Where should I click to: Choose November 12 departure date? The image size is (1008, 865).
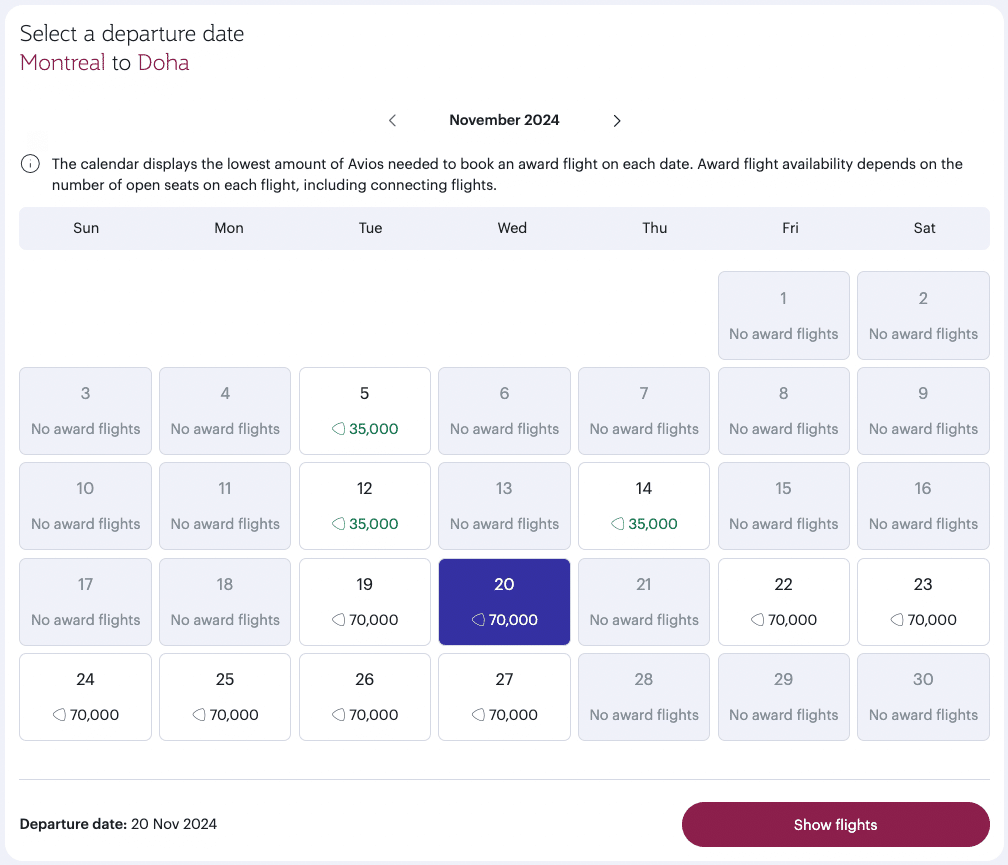point(364,506)
